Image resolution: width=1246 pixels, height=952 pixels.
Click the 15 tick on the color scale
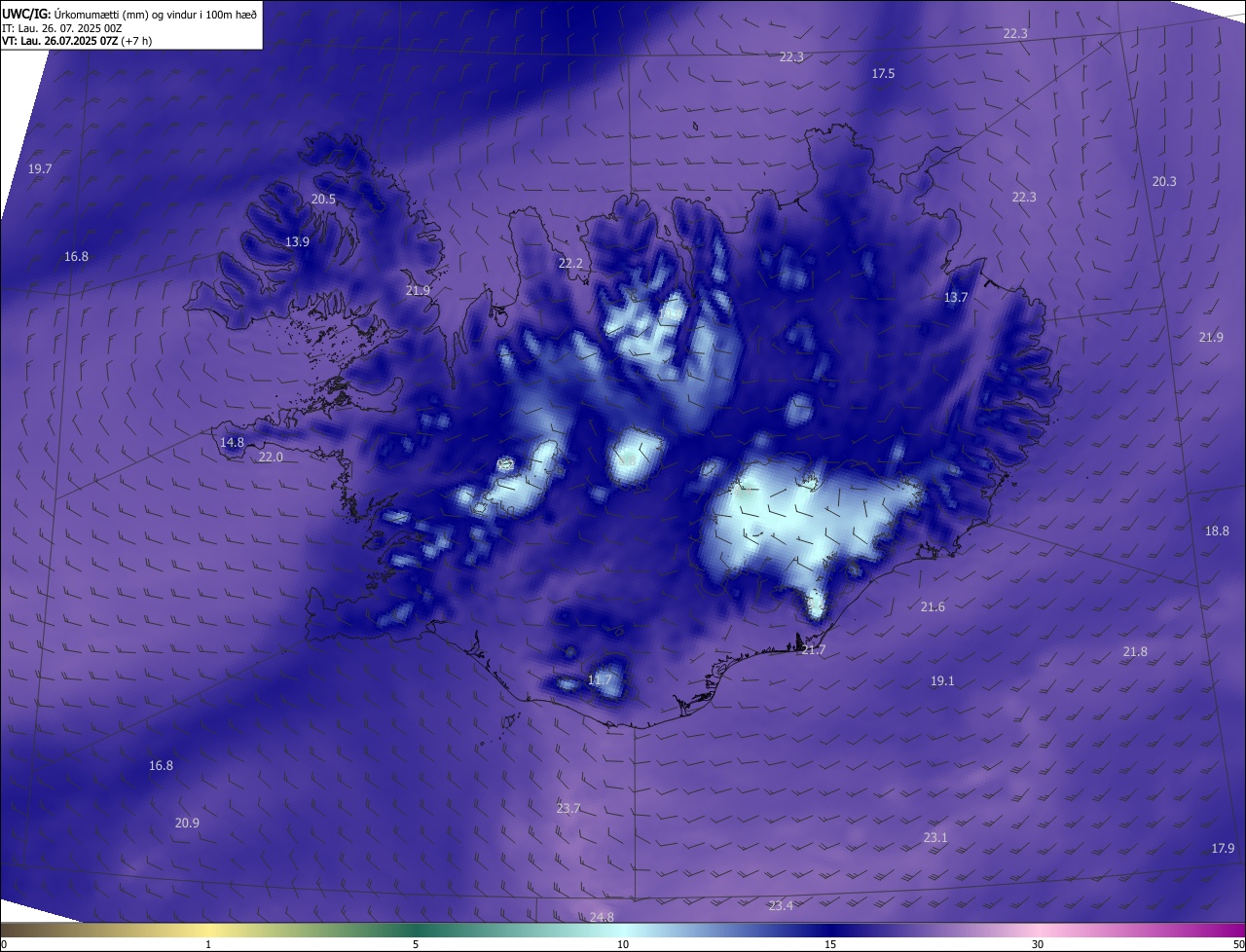point(830,944)
